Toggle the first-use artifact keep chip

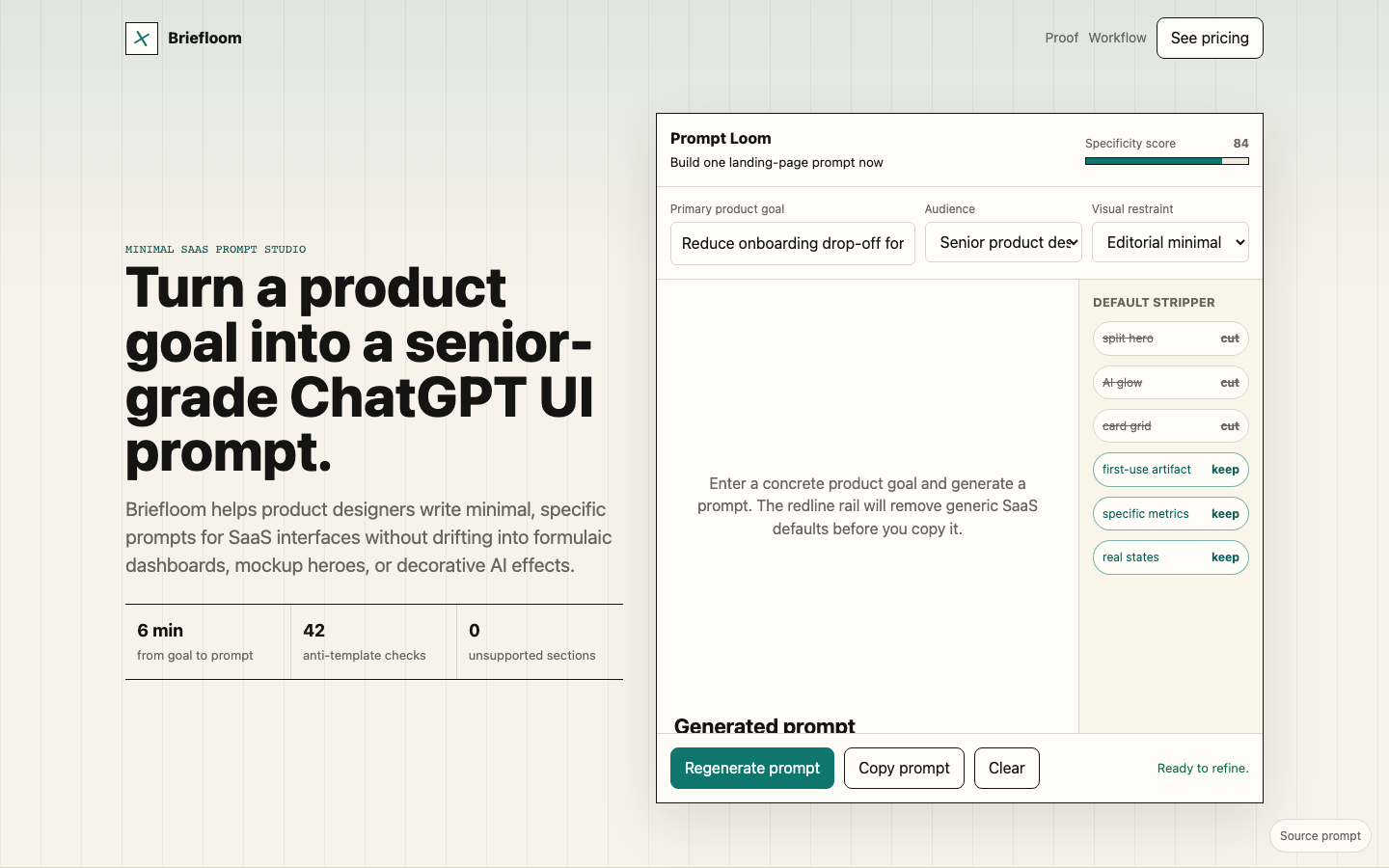click(1170, 470)
